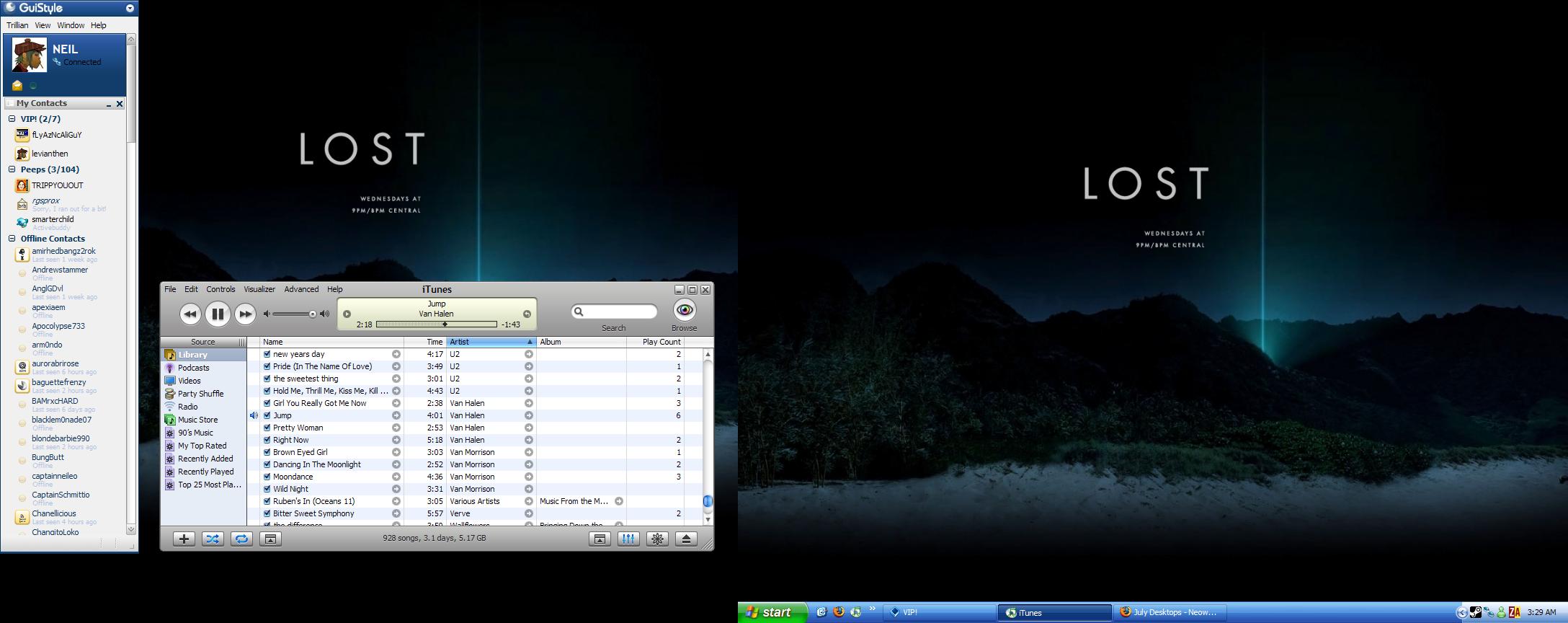The width and height of the screenshot is (1568, 623).
Task: Click the iTunes volume slider
Action: 295,314
